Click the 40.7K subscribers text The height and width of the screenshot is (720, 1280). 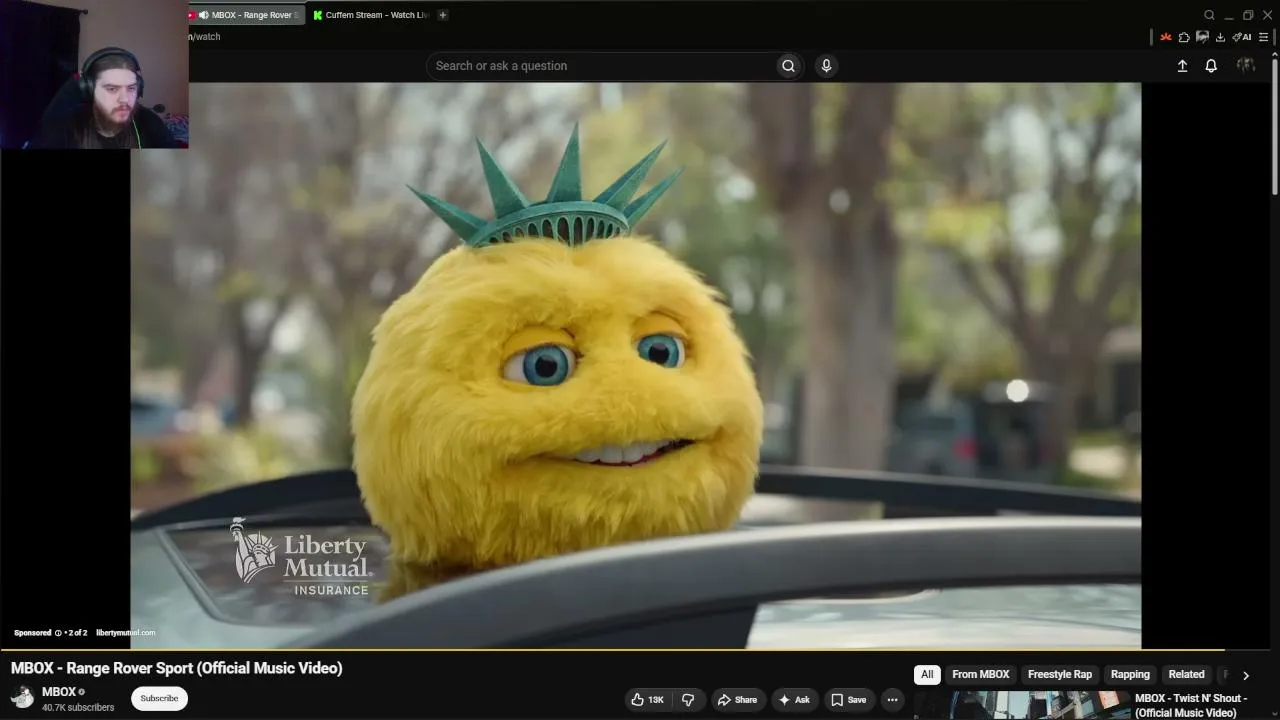78,708
